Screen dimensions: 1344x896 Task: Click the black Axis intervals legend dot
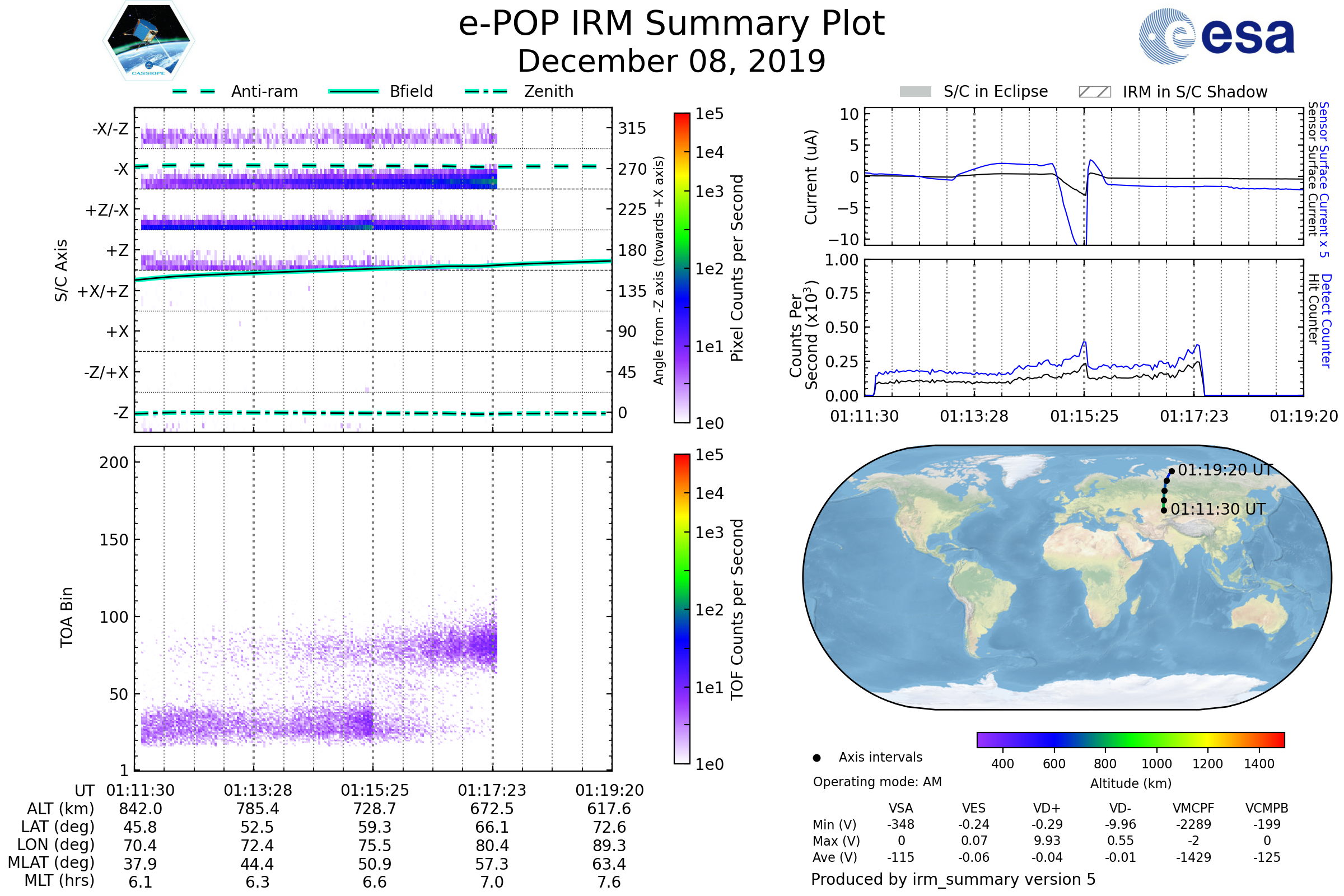816,758
